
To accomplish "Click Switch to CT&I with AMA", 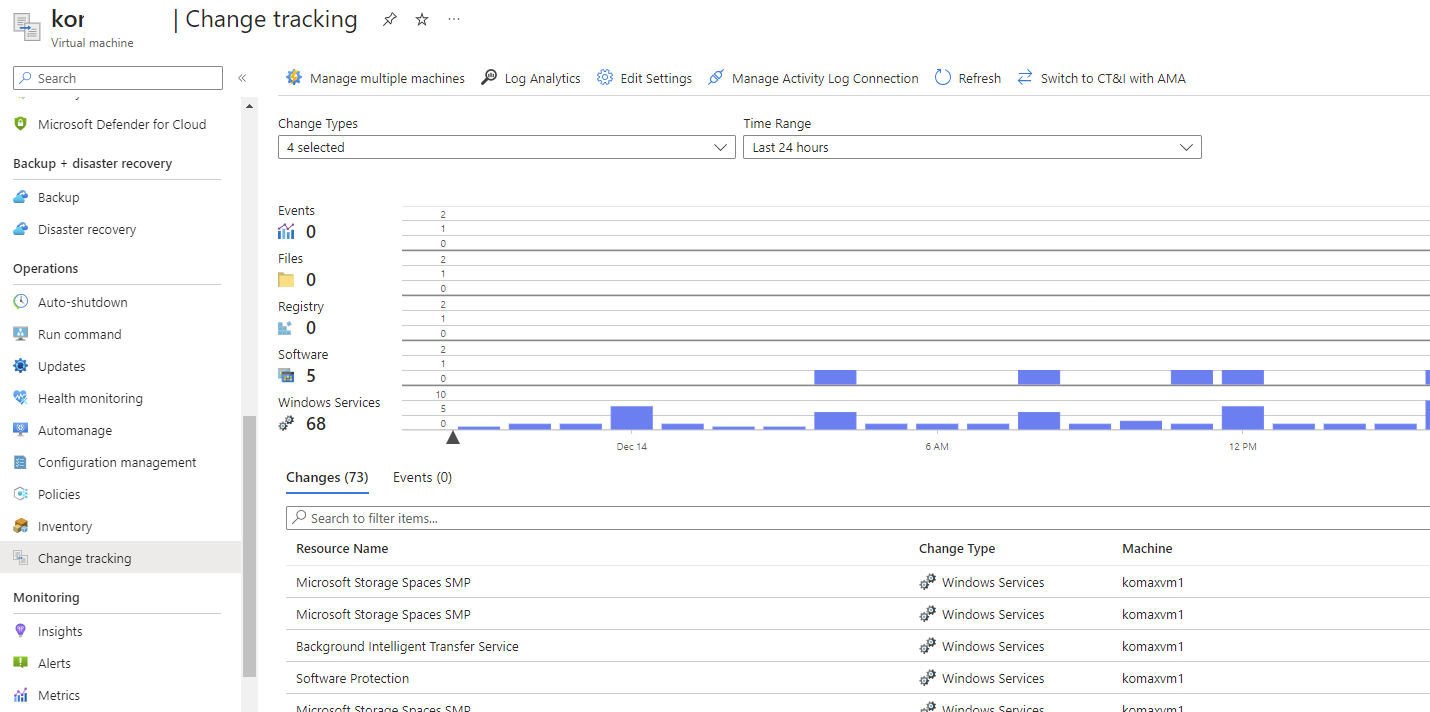I will click(1101, 78).
